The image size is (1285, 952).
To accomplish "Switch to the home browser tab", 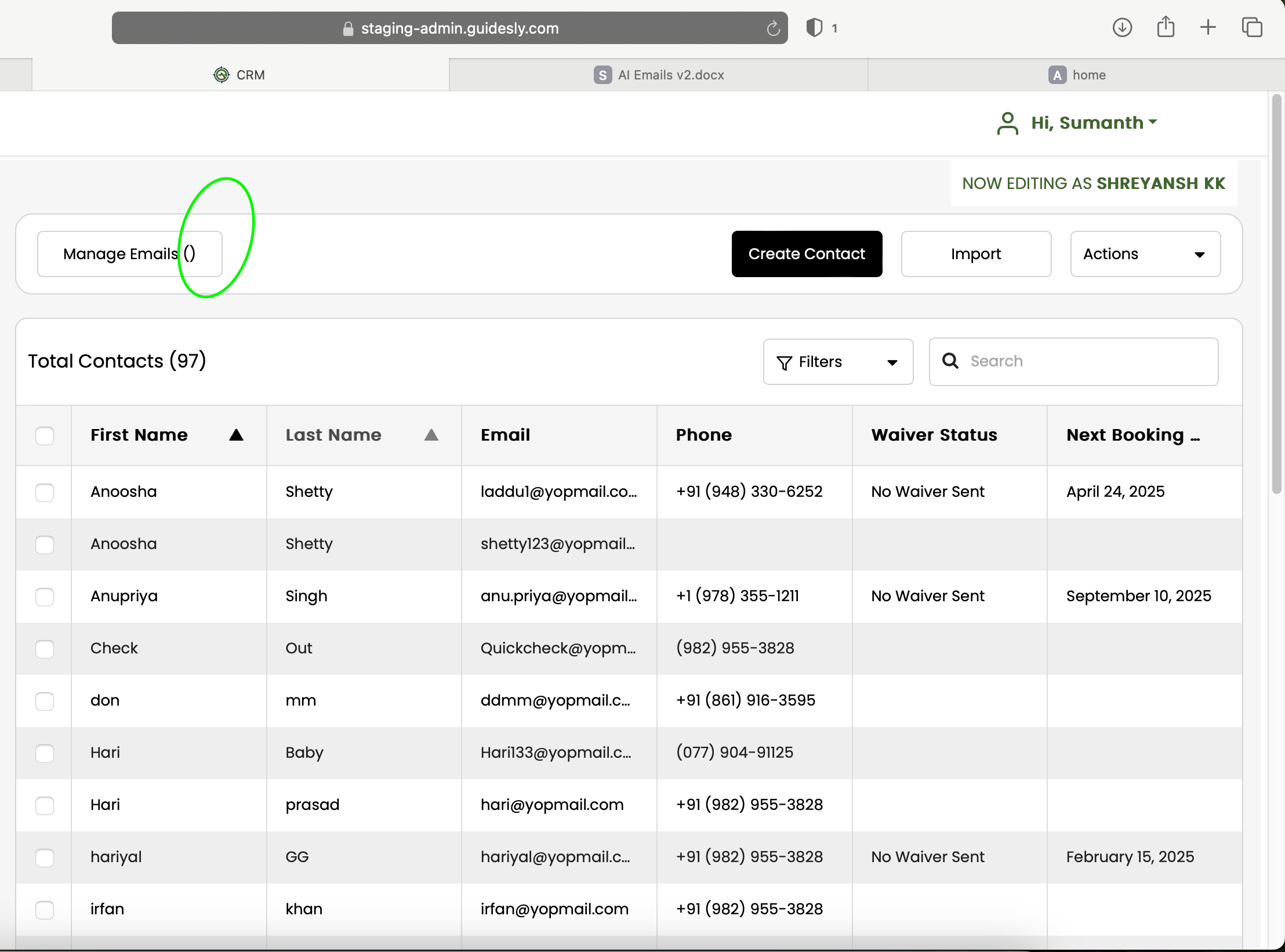I will click(x=1077, y=75).
